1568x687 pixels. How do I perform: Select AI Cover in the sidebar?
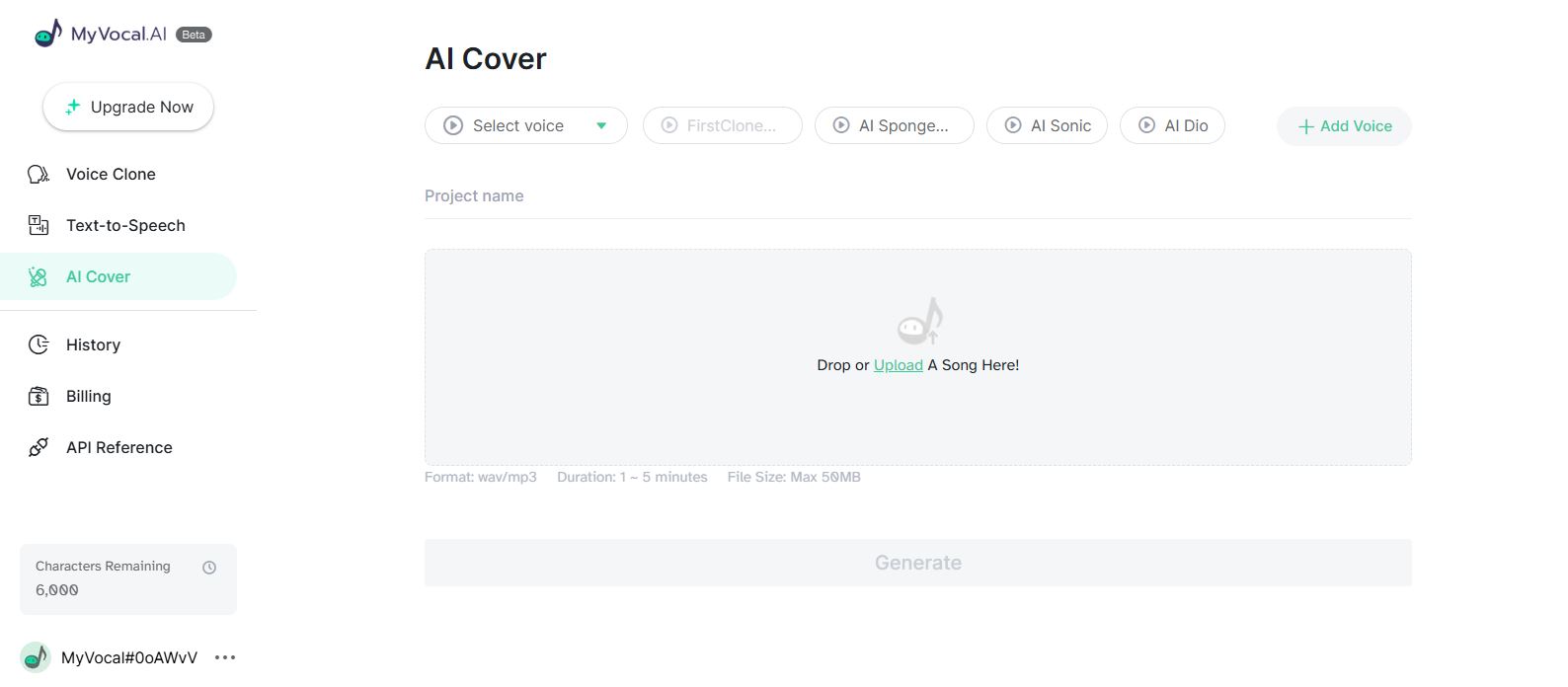click(x=98, y=277)
